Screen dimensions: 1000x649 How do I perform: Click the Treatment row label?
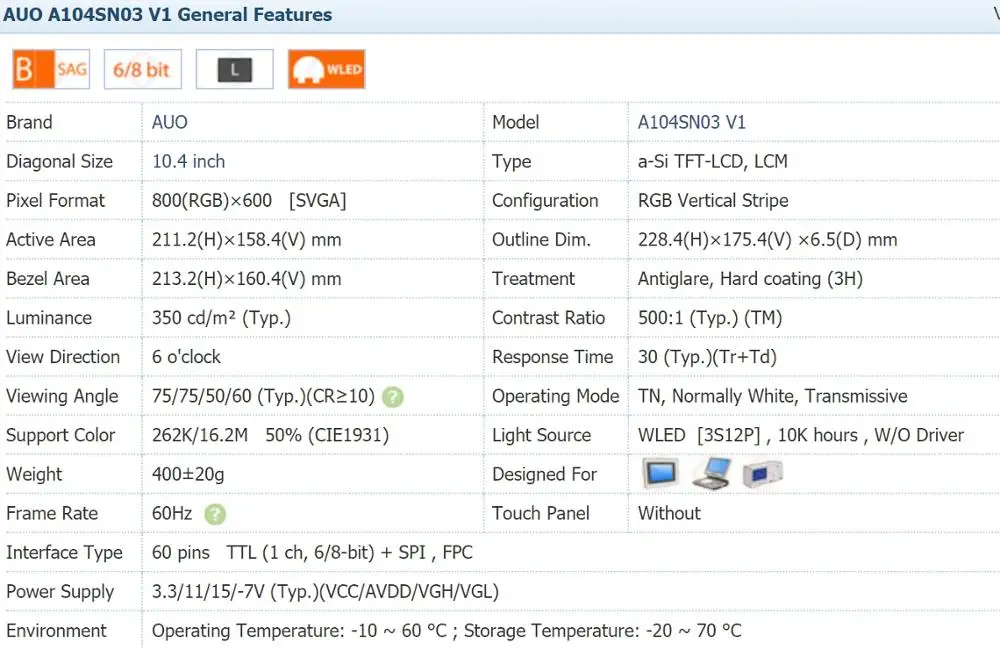(533, 279)
